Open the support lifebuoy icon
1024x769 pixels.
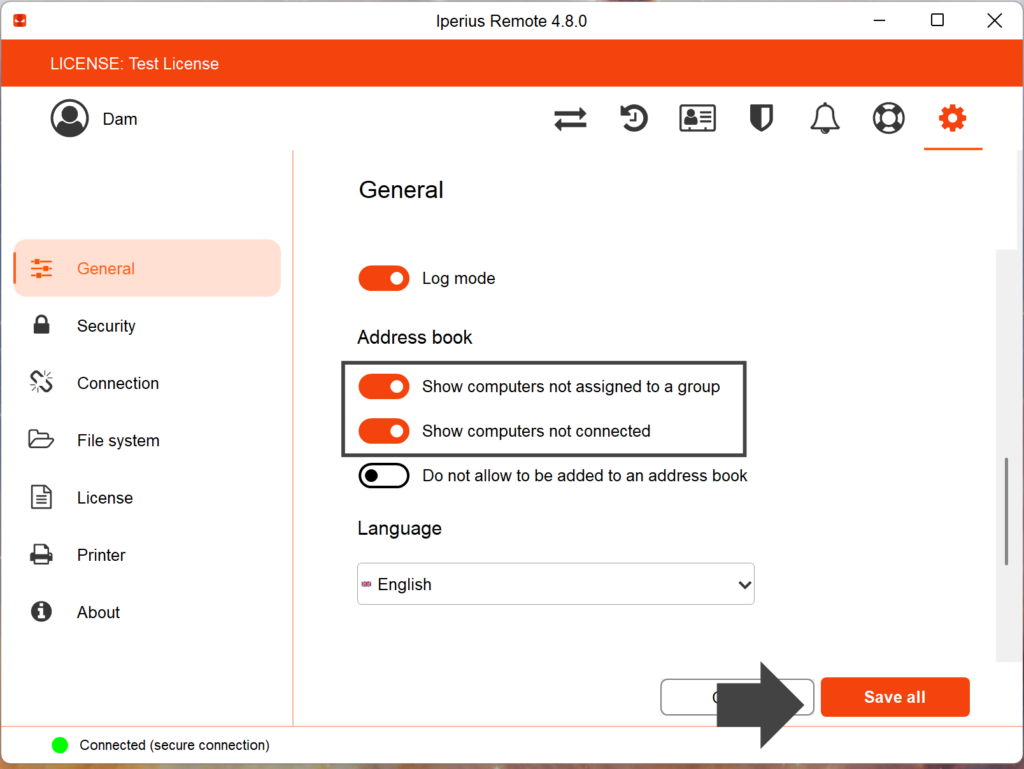coord(889,118)
